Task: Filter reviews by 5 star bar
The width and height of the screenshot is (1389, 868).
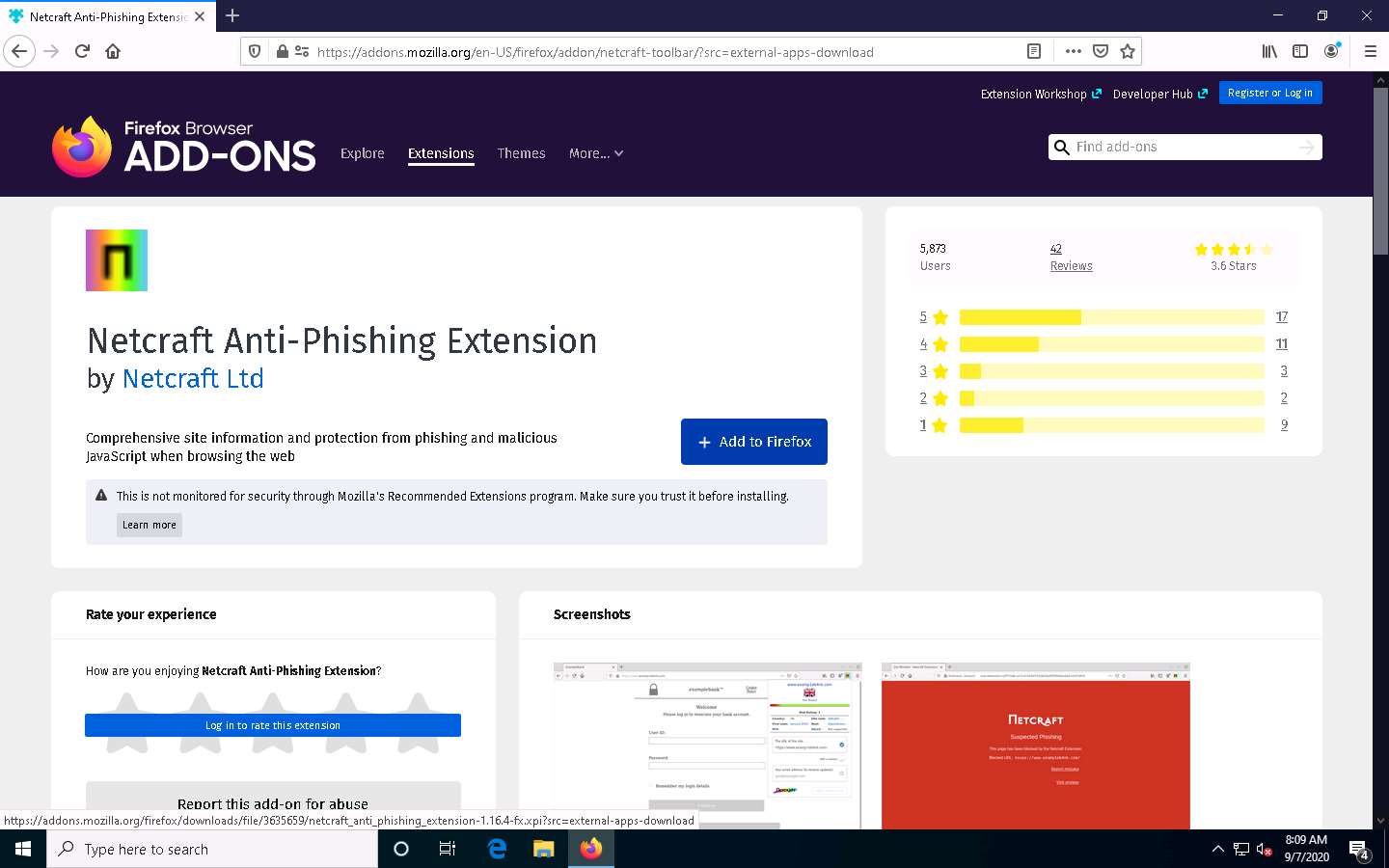Action: [x=1112, y=317]
